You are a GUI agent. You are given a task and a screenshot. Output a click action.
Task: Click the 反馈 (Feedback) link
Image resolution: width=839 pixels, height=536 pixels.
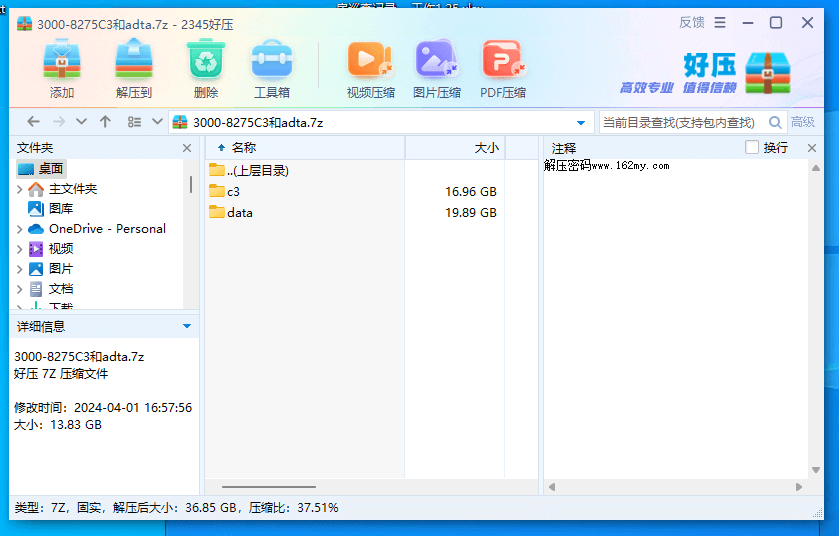point(691,23)
